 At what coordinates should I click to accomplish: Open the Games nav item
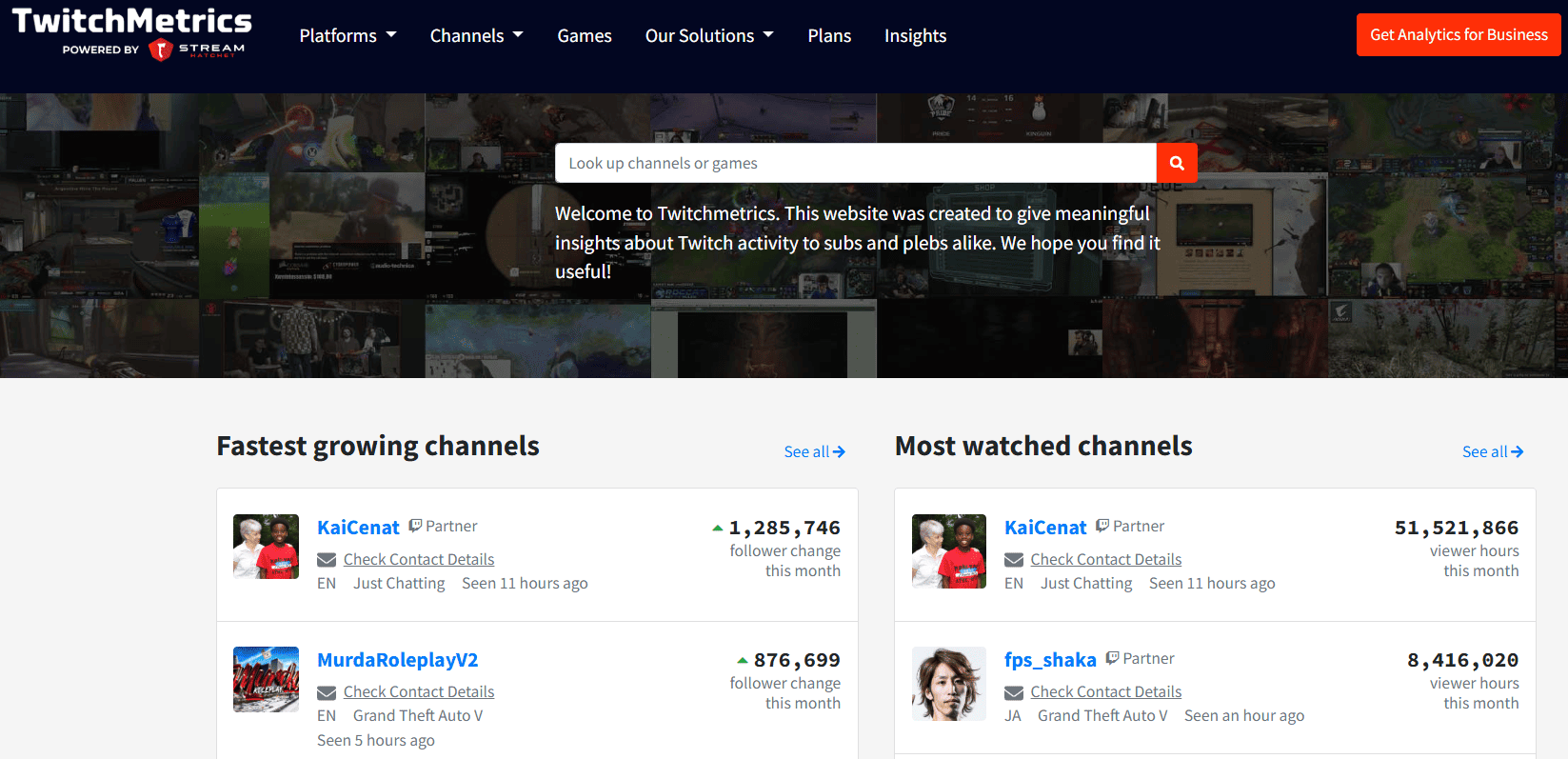tap(585, 36)
